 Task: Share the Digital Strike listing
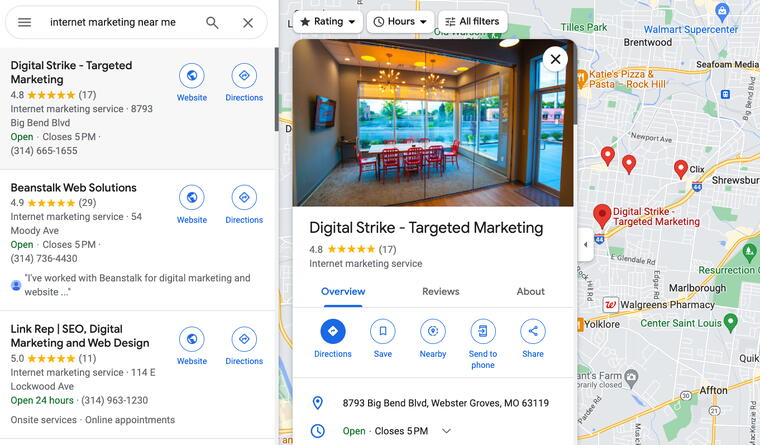pos(533,332)
